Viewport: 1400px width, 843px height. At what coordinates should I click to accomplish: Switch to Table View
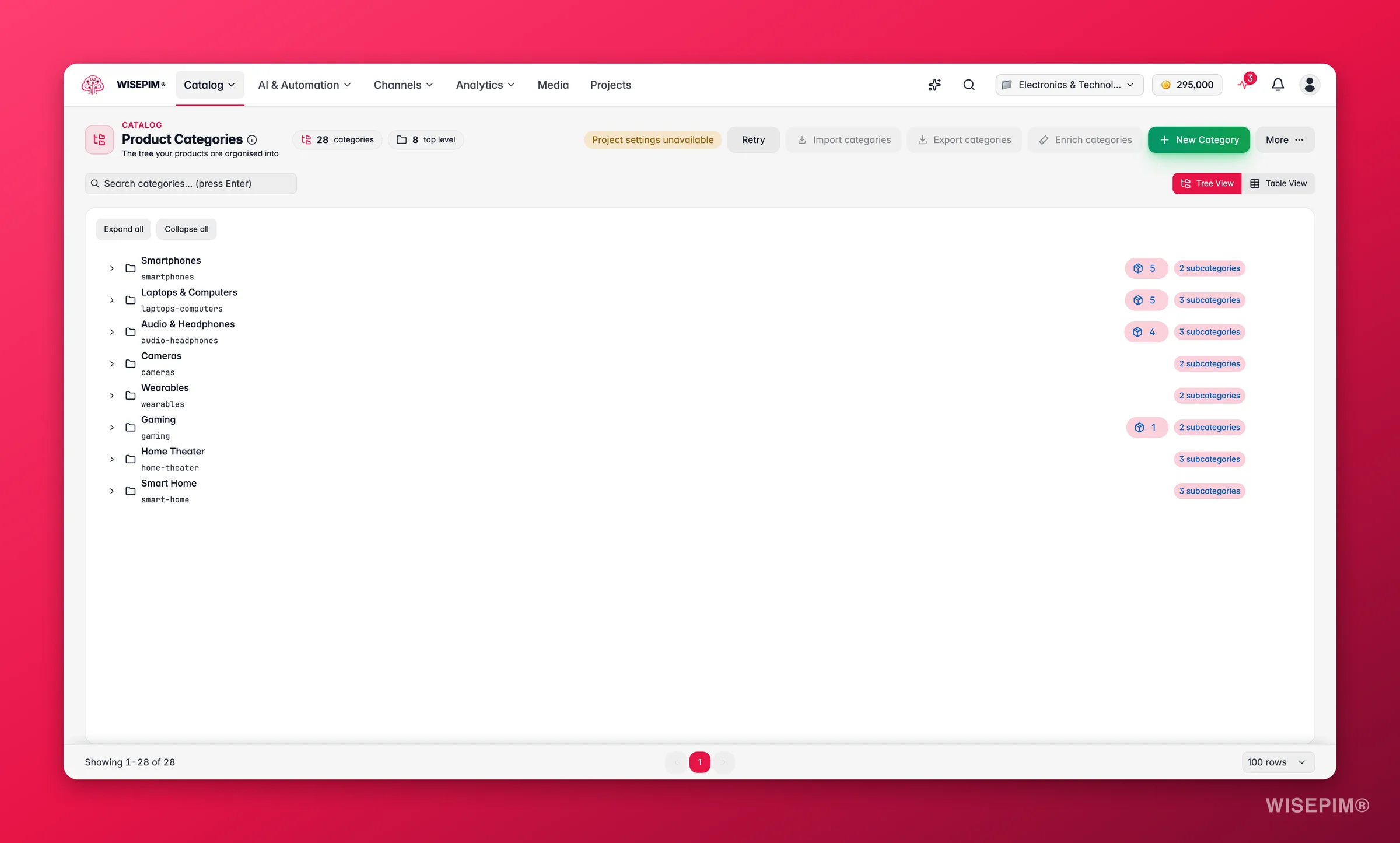click(1278, 183)
